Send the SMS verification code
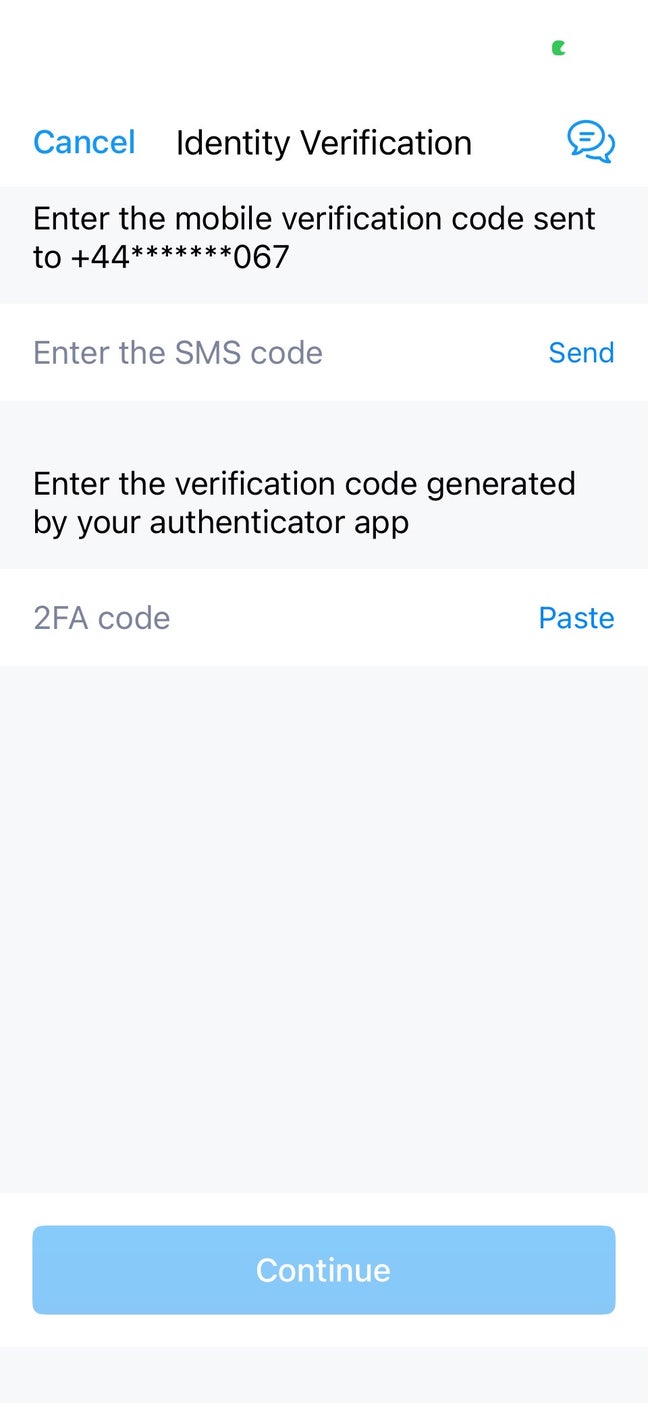The width and height of the screenshot is (648, 1403). (581, 352)
